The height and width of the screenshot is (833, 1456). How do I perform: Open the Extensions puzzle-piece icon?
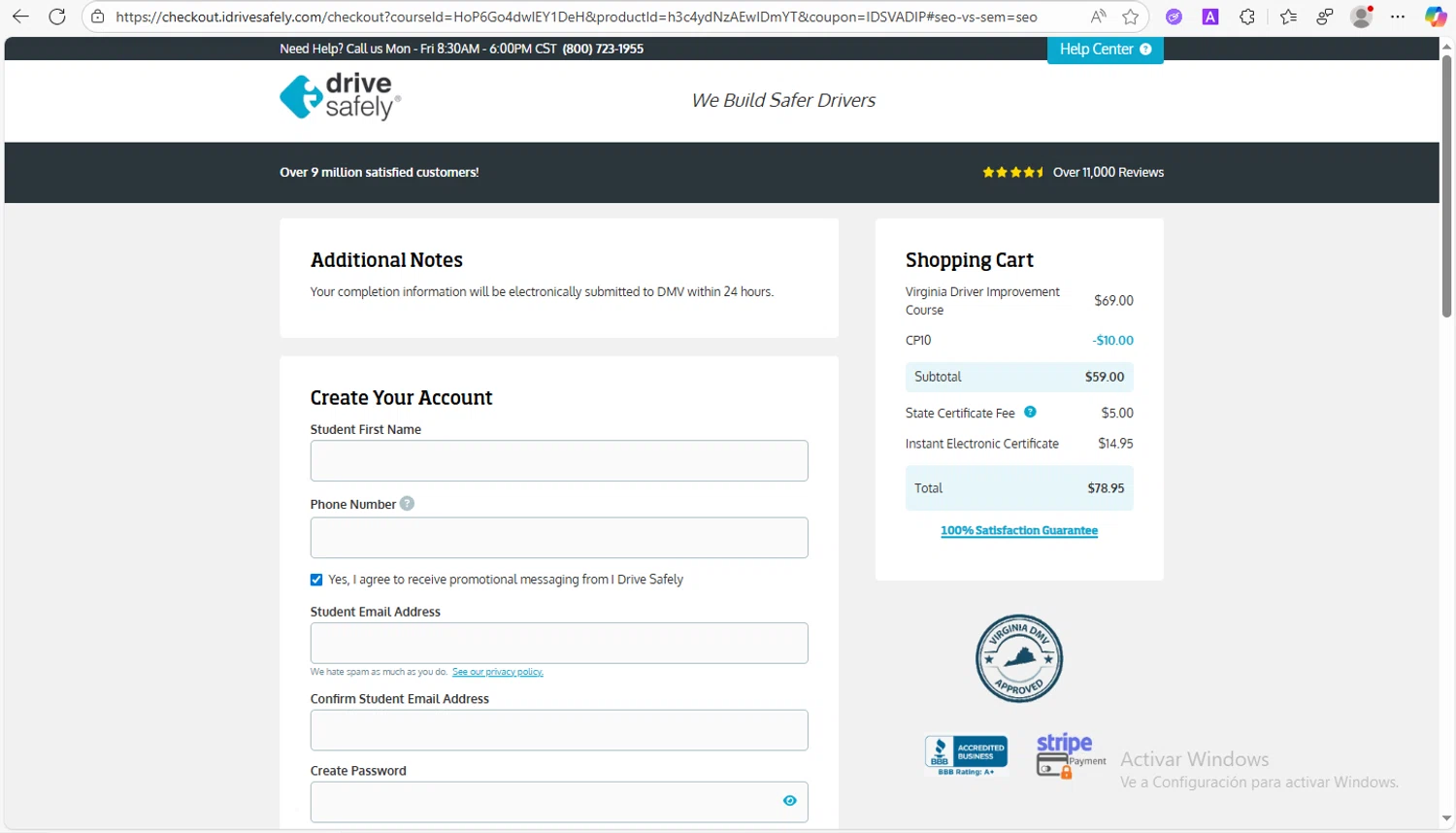1247,17
